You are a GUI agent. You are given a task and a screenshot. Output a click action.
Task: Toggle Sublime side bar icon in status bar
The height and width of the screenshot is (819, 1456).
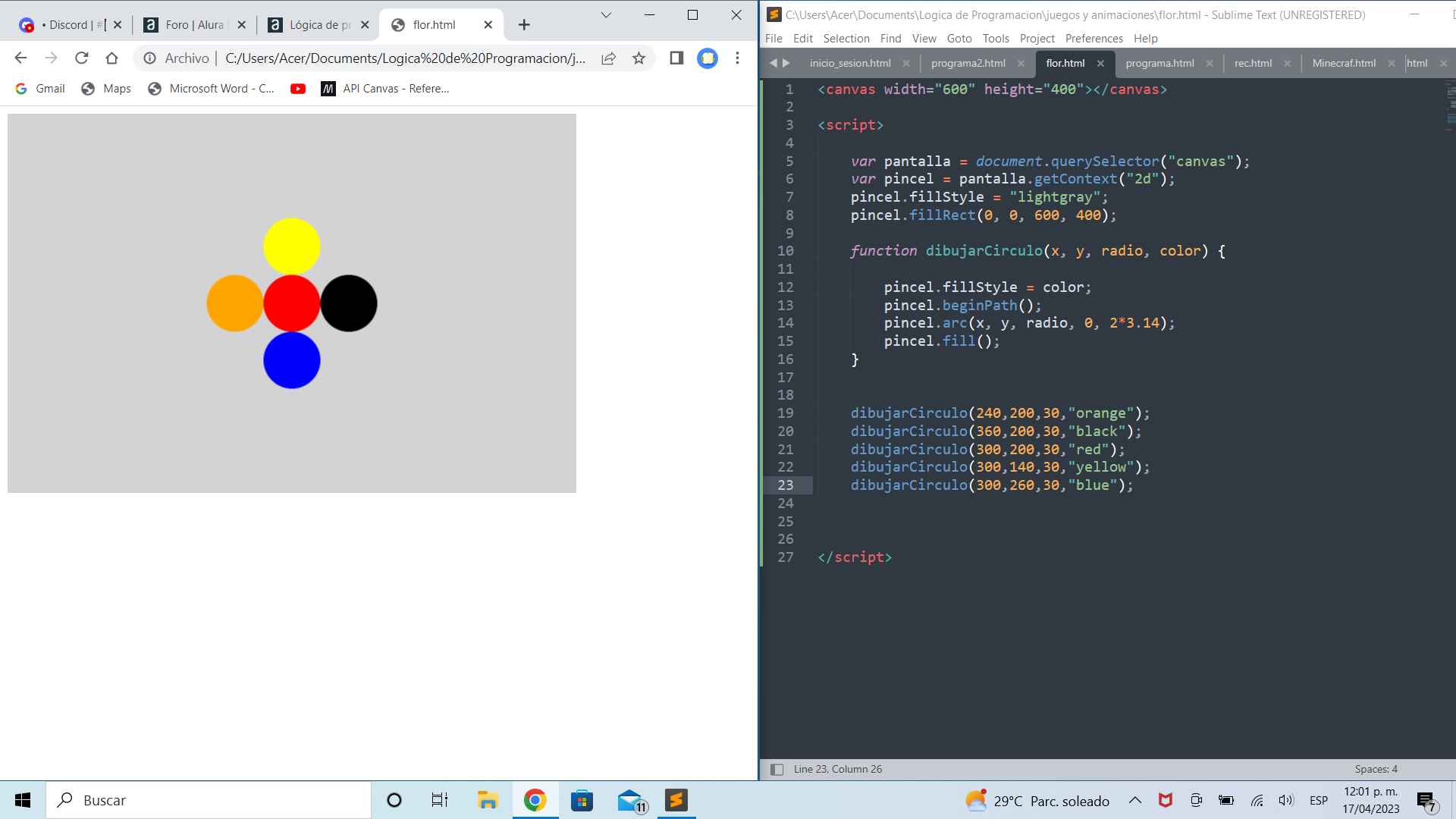coord(777,770)
